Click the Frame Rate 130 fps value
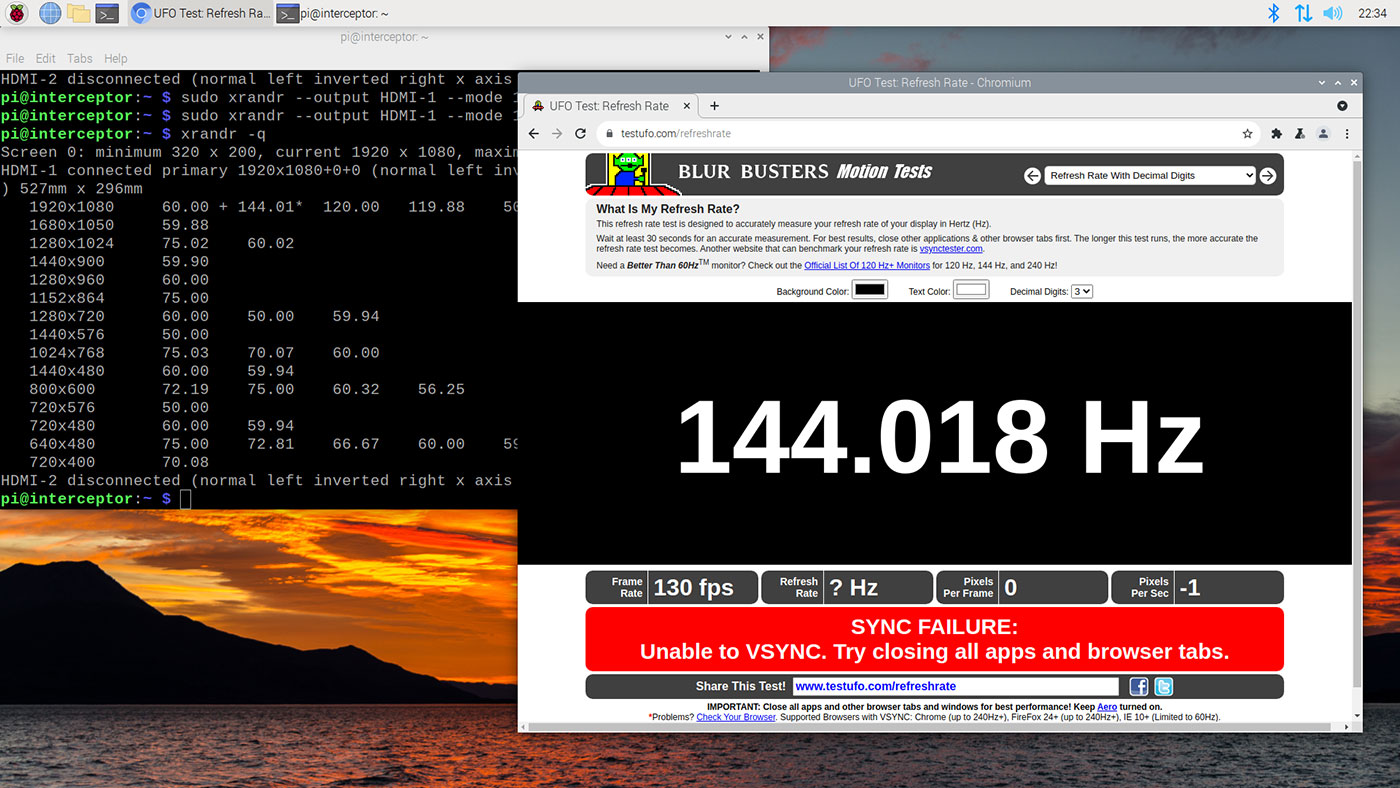Image resolution: width=1400 pixels, height=788 pixels. [693, 588]
